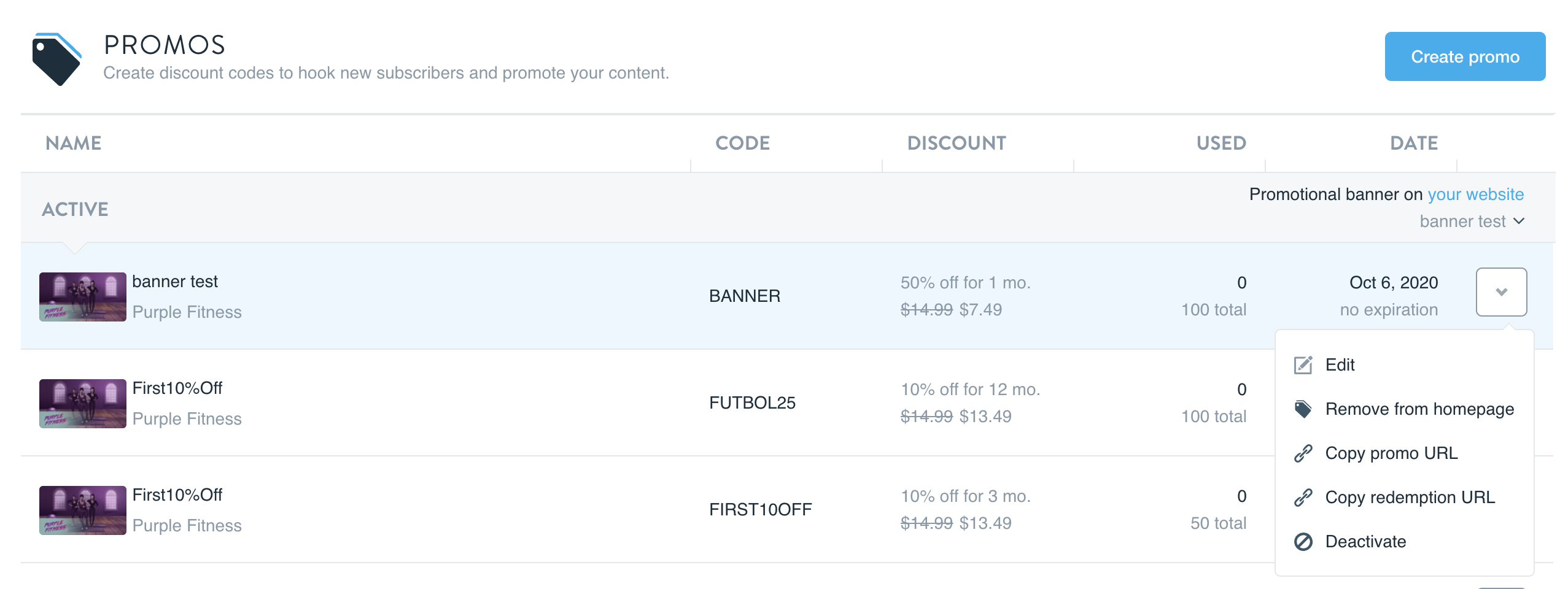Collapse the banner test row actions dropdown
1568x589 pixels.
coord(1500,292)
